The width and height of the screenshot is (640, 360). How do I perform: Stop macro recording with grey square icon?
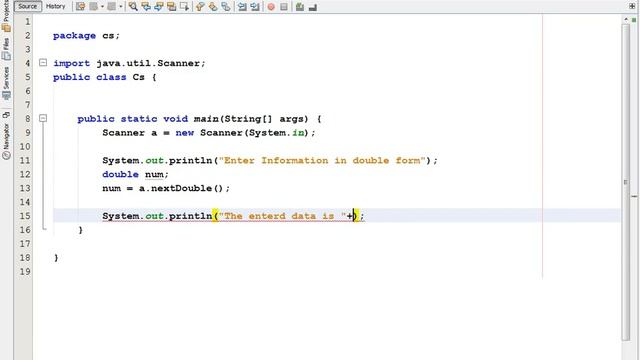point(284,7)
